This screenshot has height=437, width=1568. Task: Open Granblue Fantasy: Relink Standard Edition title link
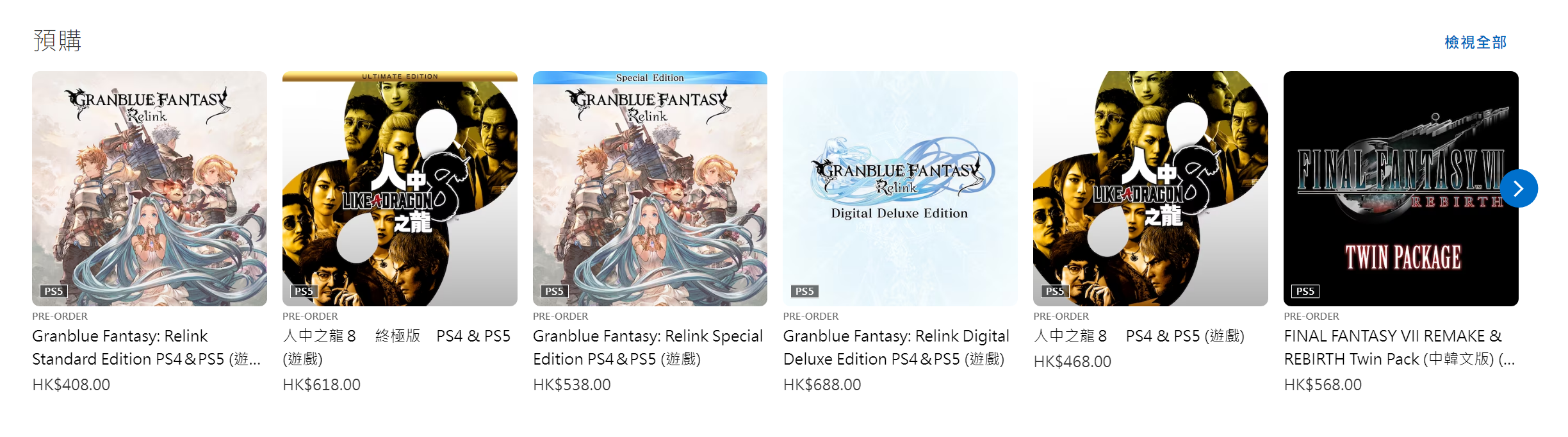[147, 347]
